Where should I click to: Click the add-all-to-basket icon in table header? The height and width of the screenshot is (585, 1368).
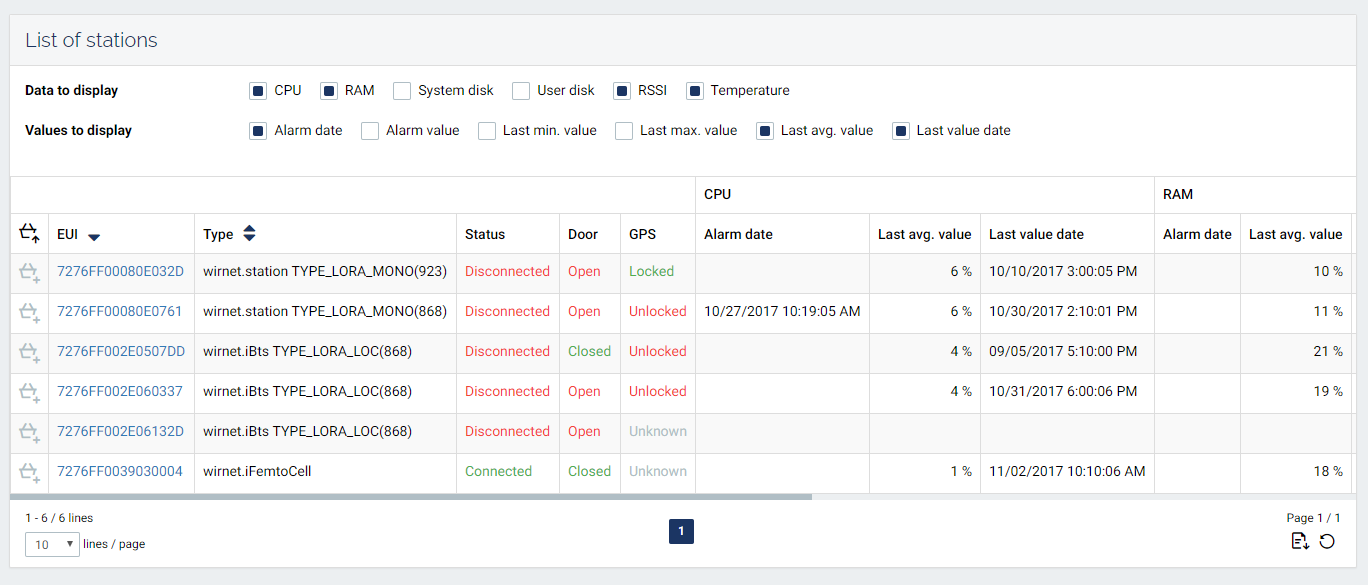tap(29, 234)
